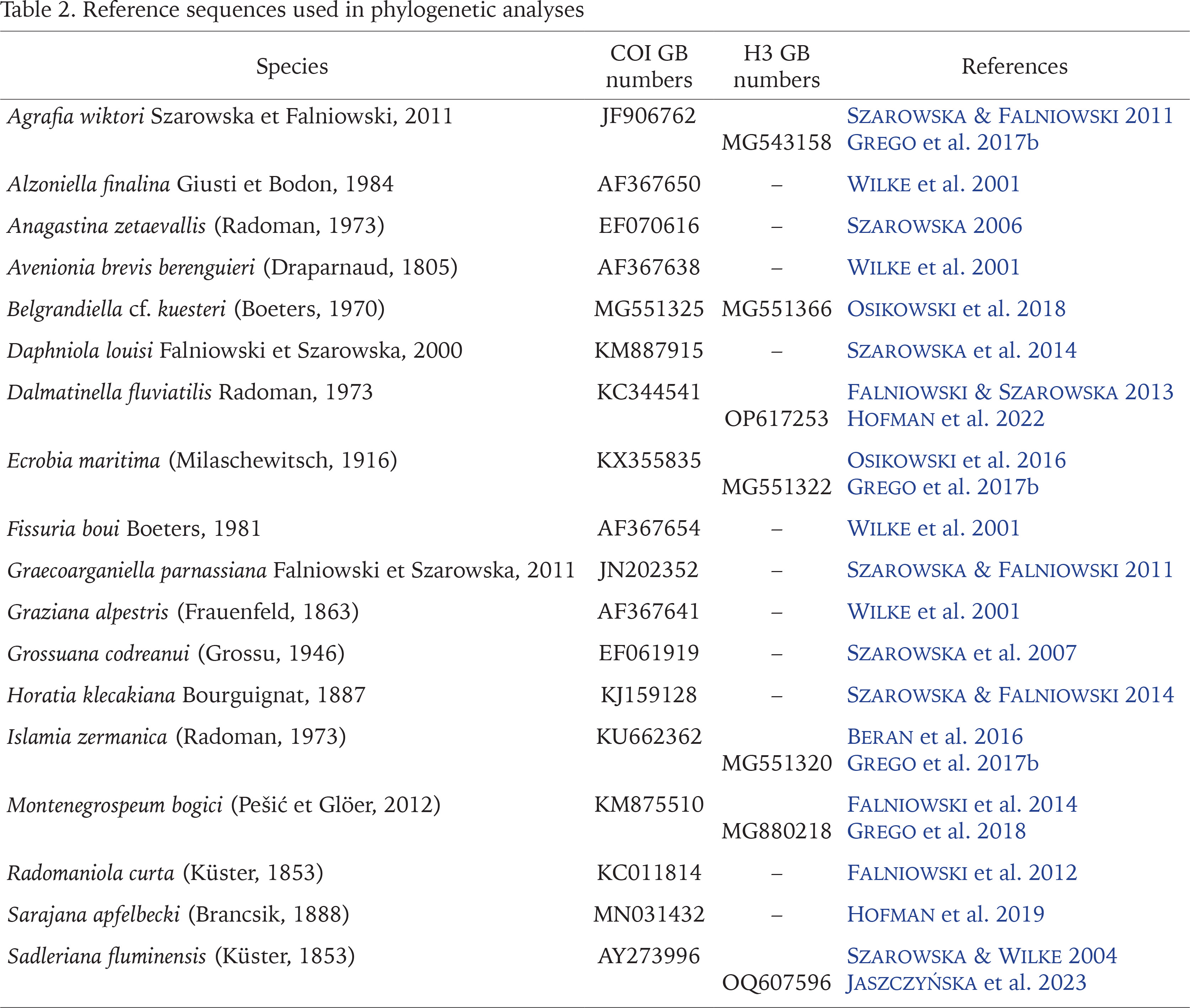The image size is (1190, 1008).
Task: Open the Szarowska & Wilke 2004 citation
Action: (x=981, y=956)
